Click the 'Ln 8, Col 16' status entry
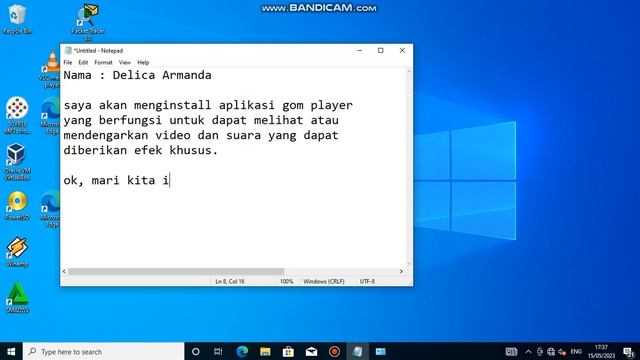The height and width of the screenshot is (360, 640). [x=229, y=281]
